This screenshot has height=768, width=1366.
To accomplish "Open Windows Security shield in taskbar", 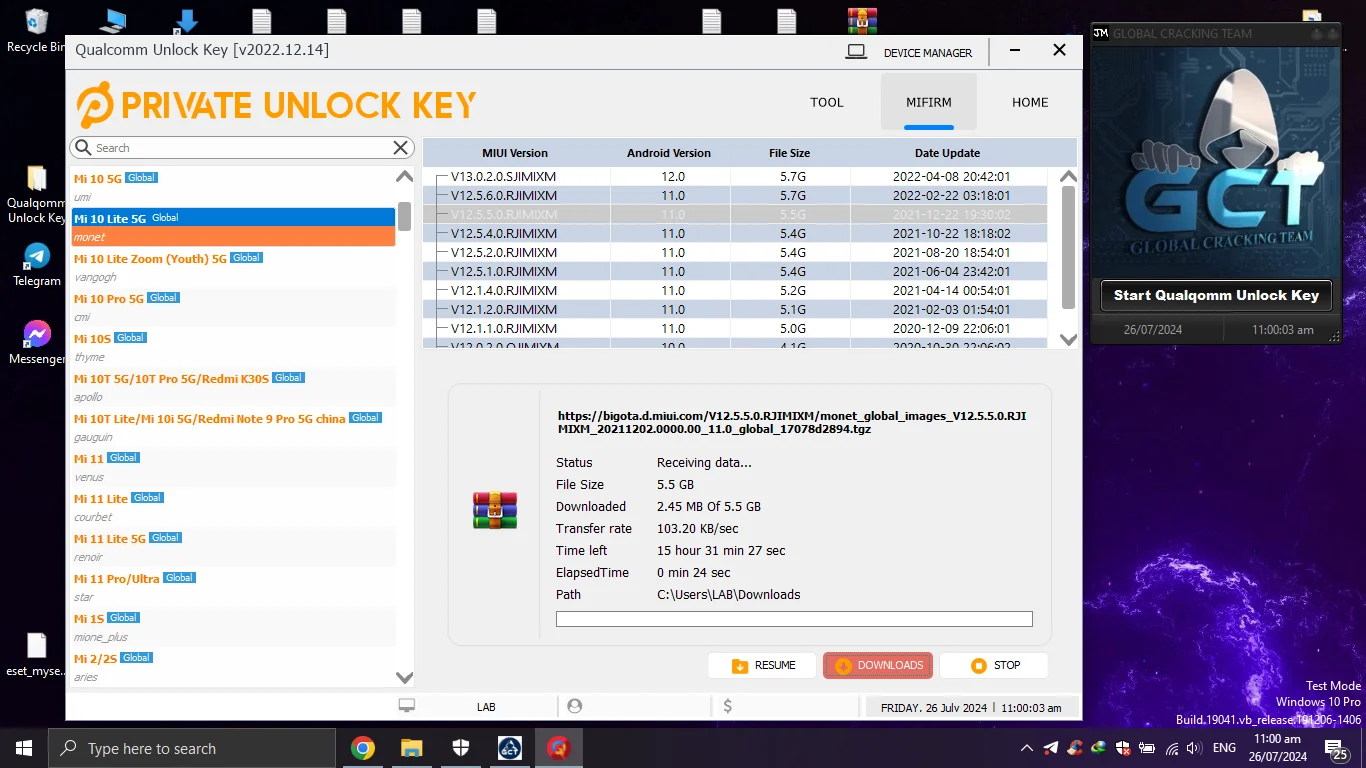I will (x=460, y=748).
